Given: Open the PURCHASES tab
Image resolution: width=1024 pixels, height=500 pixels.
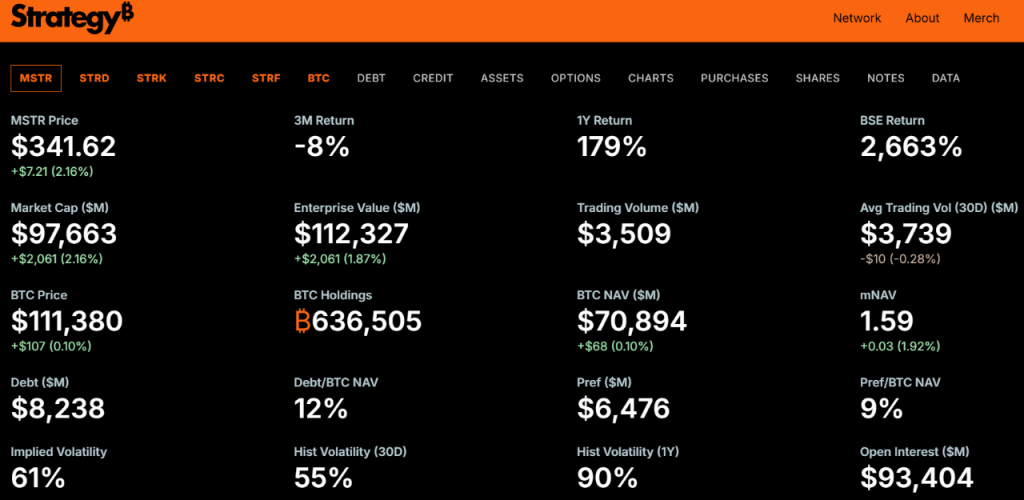Looking at the screenshot, I should coord(735,78).
